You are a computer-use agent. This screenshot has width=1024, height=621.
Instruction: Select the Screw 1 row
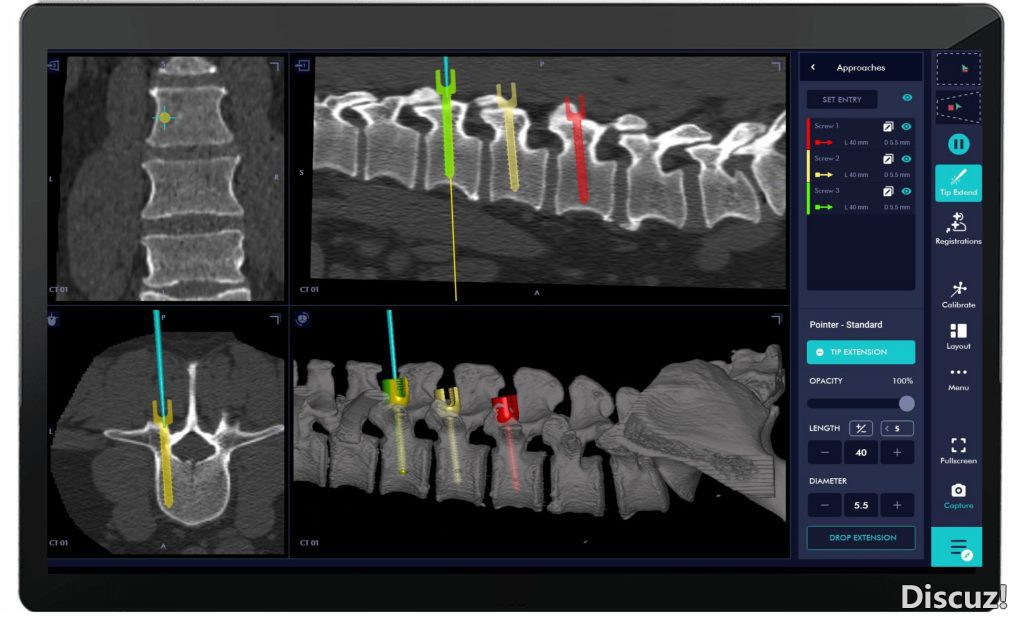[861, 134]
